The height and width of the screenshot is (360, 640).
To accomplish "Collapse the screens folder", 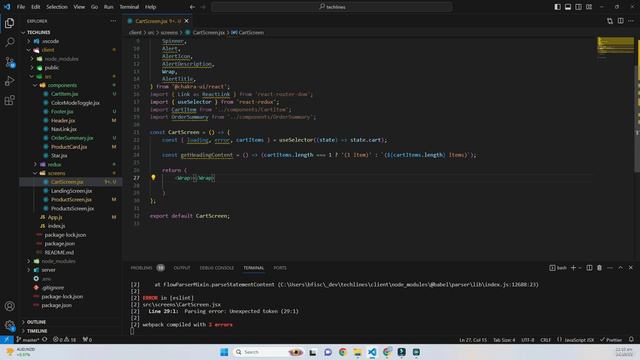I will coord(56,173).
